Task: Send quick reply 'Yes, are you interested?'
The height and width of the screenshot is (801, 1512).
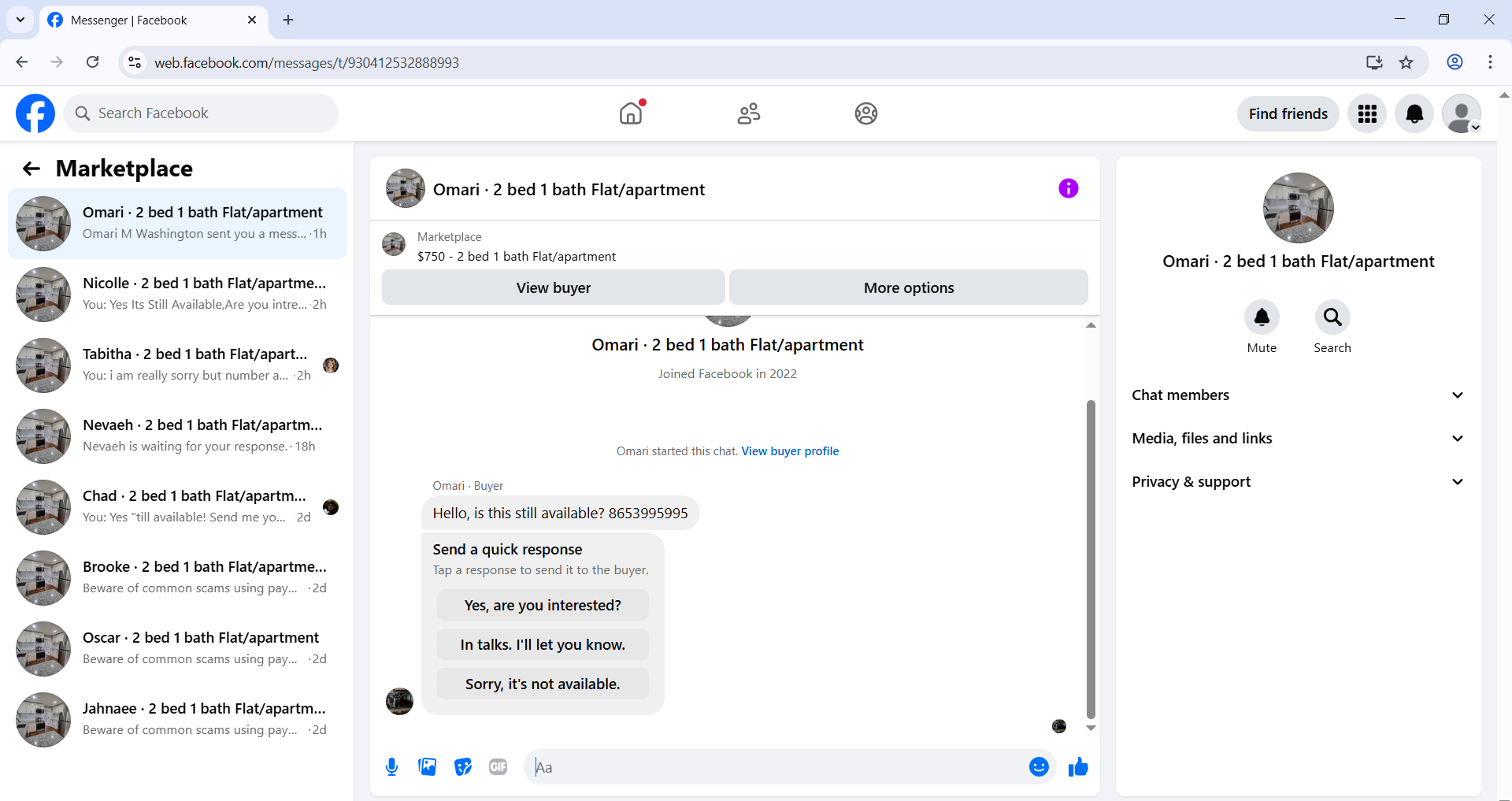Action: tap(543, 606)
